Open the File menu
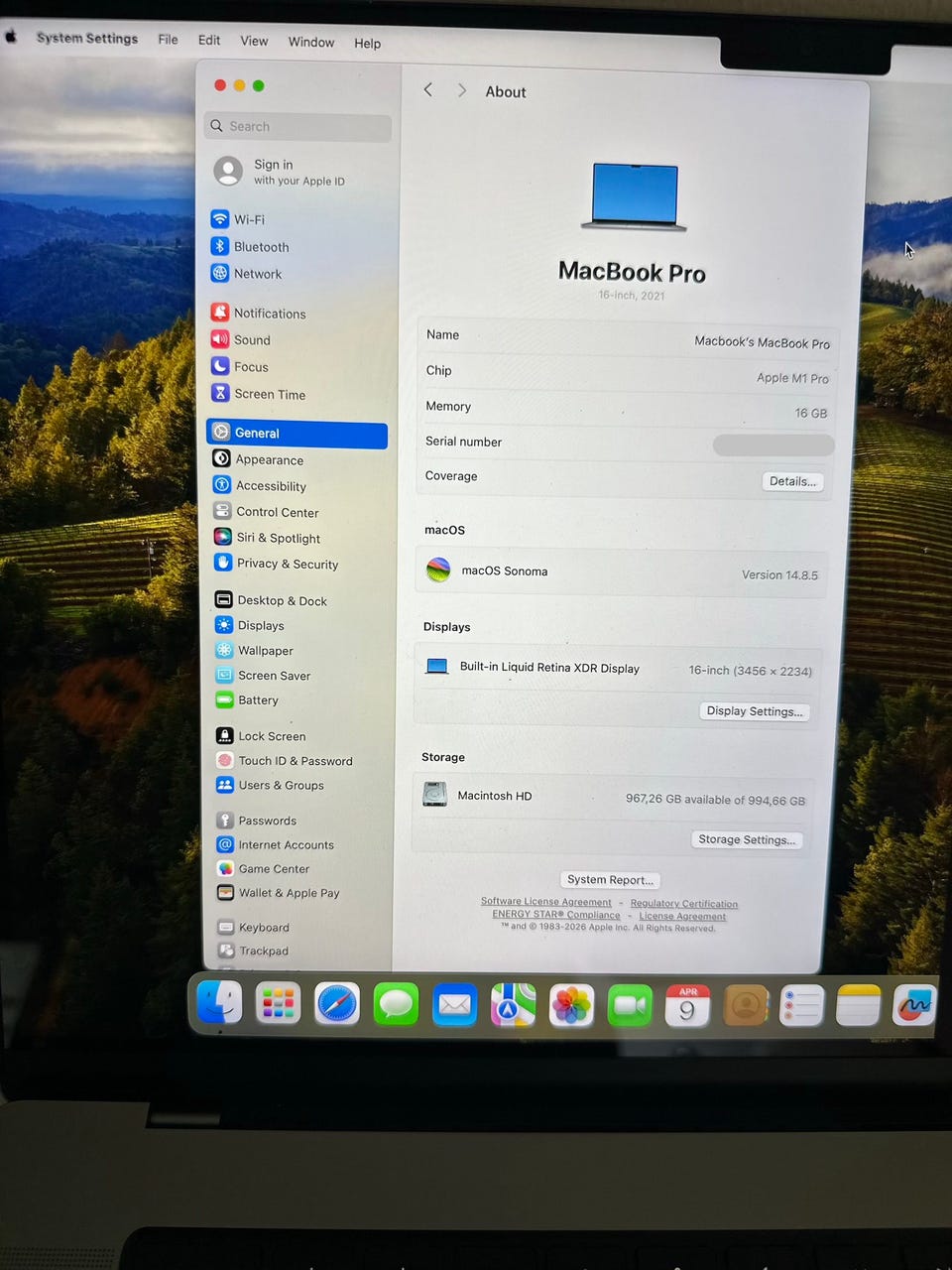 169,40
